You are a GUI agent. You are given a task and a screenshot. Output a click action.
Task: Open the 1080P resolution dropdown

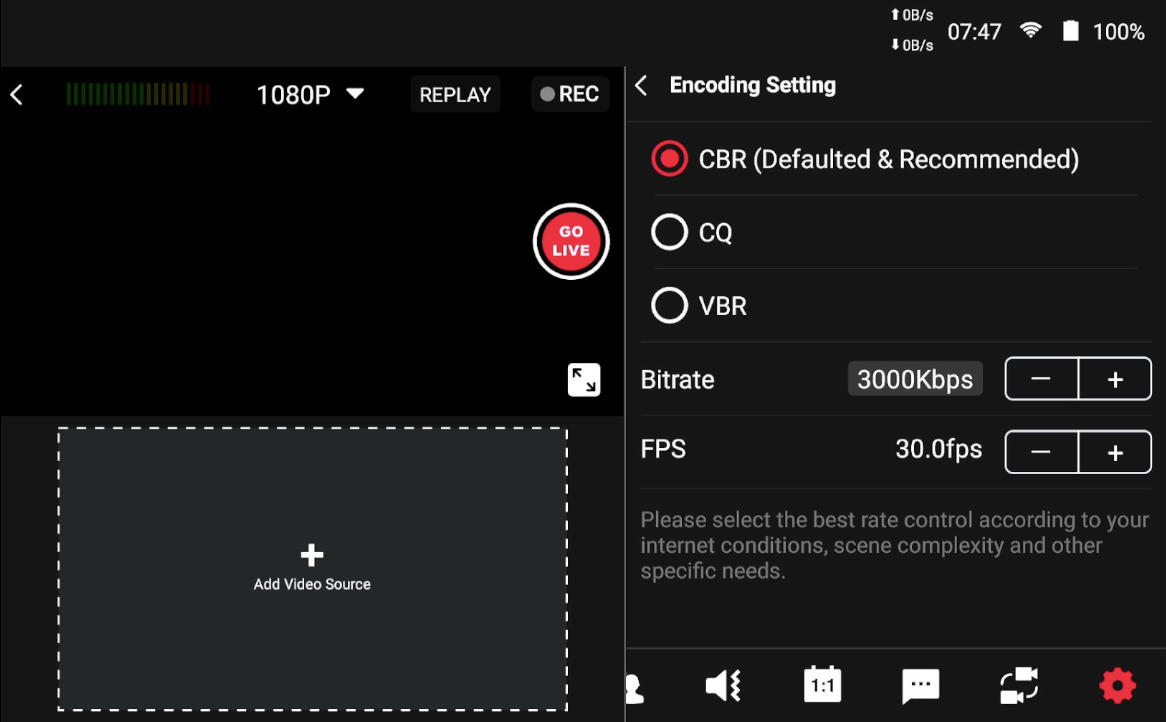click(x=310, y=94)
